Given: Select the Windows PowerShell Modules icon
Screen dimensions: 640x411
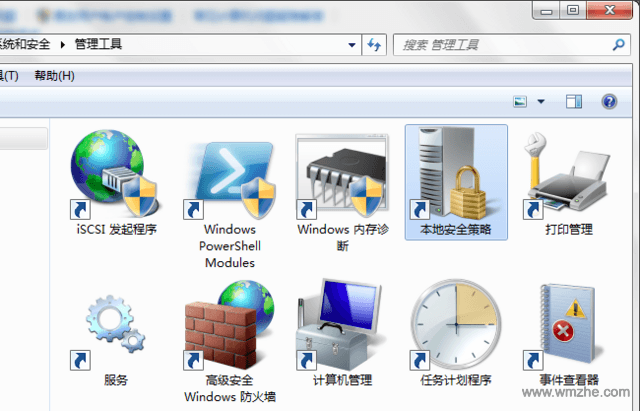Looking at the screenshot, I should [229, 178].
